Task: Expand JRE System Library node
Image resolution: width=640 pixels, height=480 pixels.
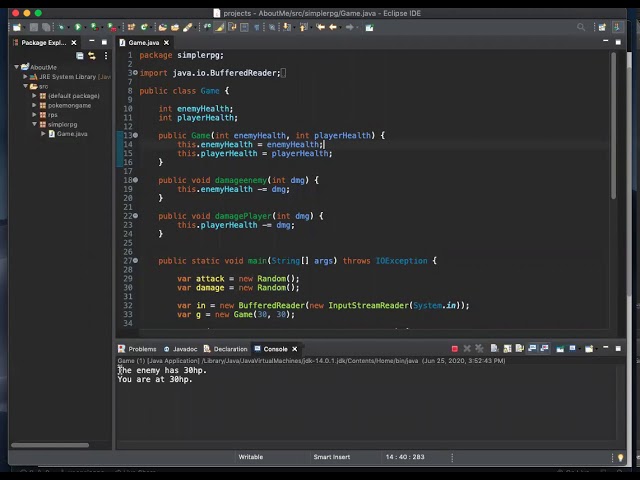Action: coord(25,76)
